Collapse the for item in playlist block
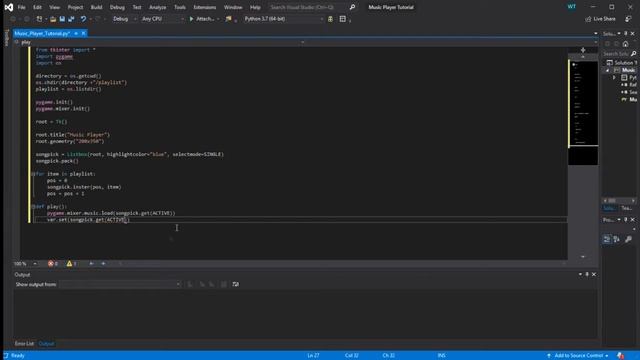The image size is (640, 360). 33,174
